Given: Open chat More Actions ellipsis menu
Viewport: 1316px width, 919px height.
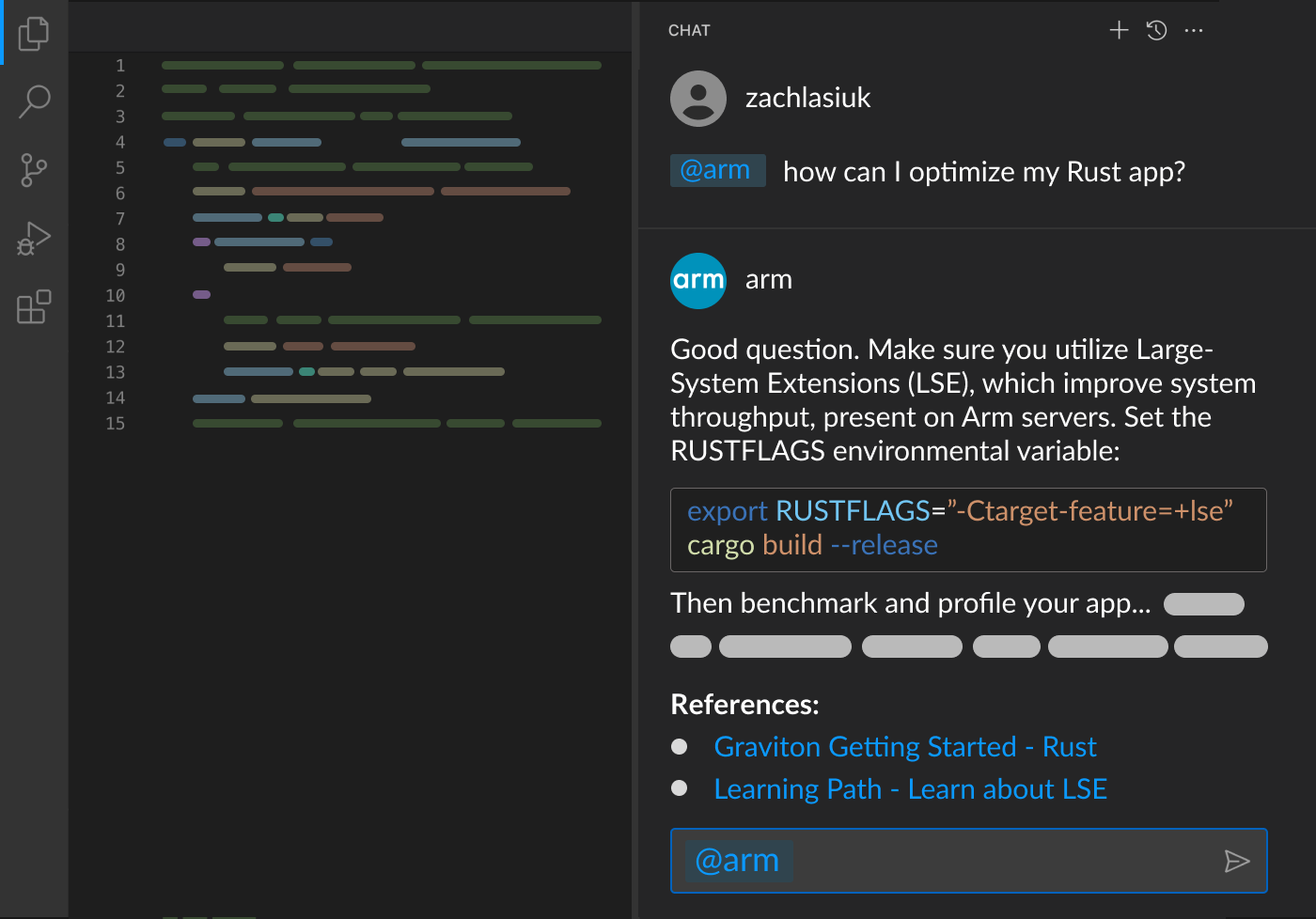Looking at the screenshot, I should tap(1194, 31).
